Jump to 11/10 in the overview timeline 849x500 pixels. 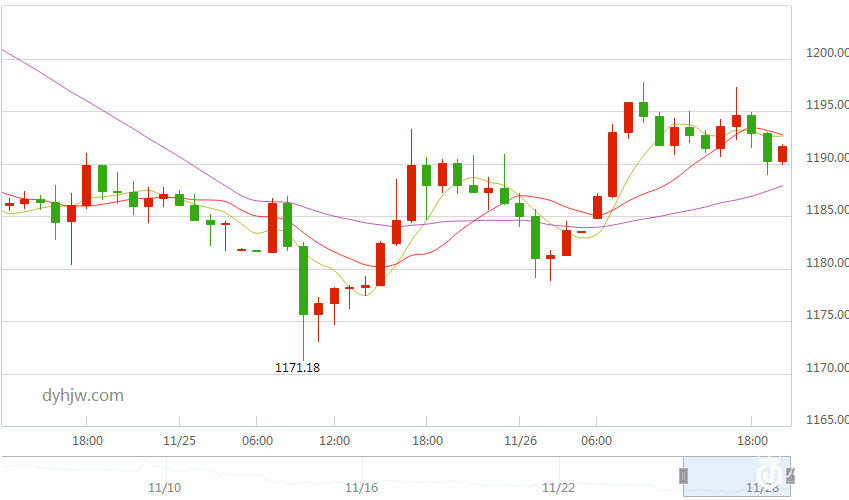point(163,488)
